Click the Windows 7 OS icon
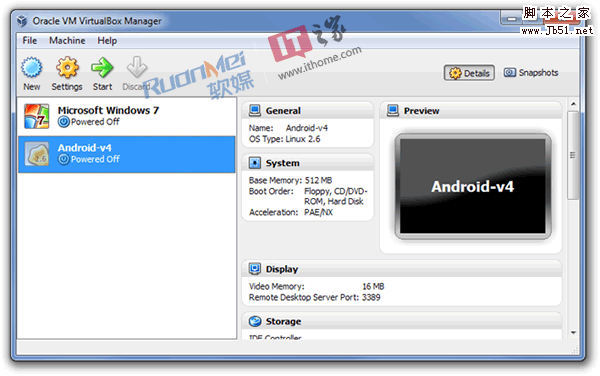The image size is (600, 376). coord(36,116)
